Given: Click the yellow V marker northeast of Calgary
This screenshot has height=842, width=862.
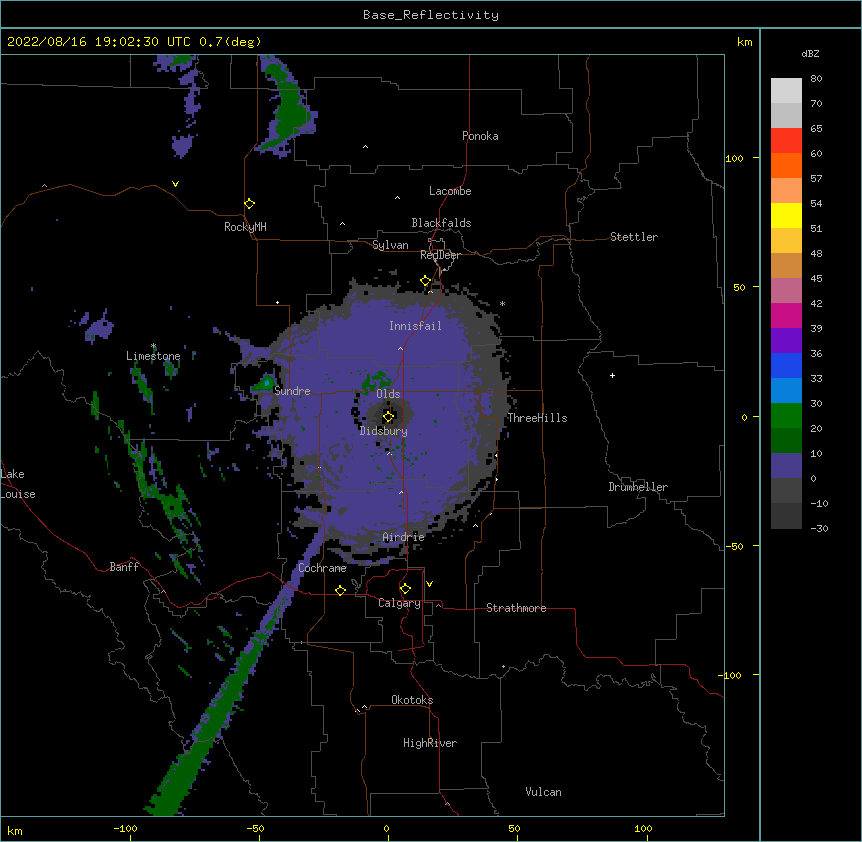Looking at the screenshot, I should tap(429, 584).
